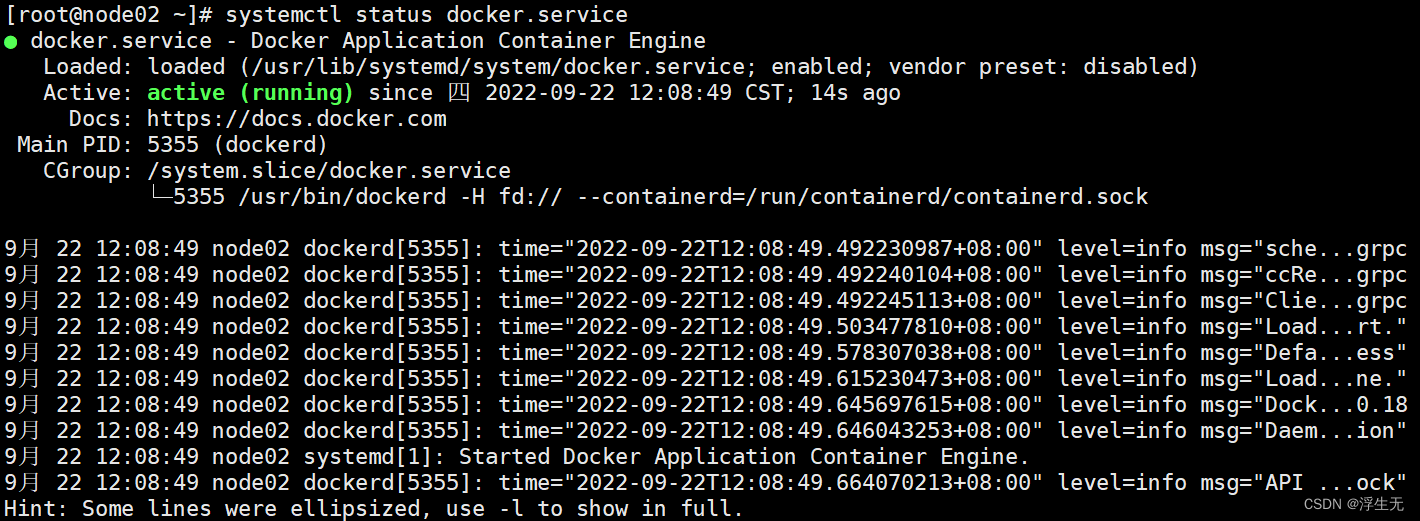The image size is (1420, 521).
Task: Click '/usr/bin/dockerd' in the CGroup process line
Action: pos(342,197)
